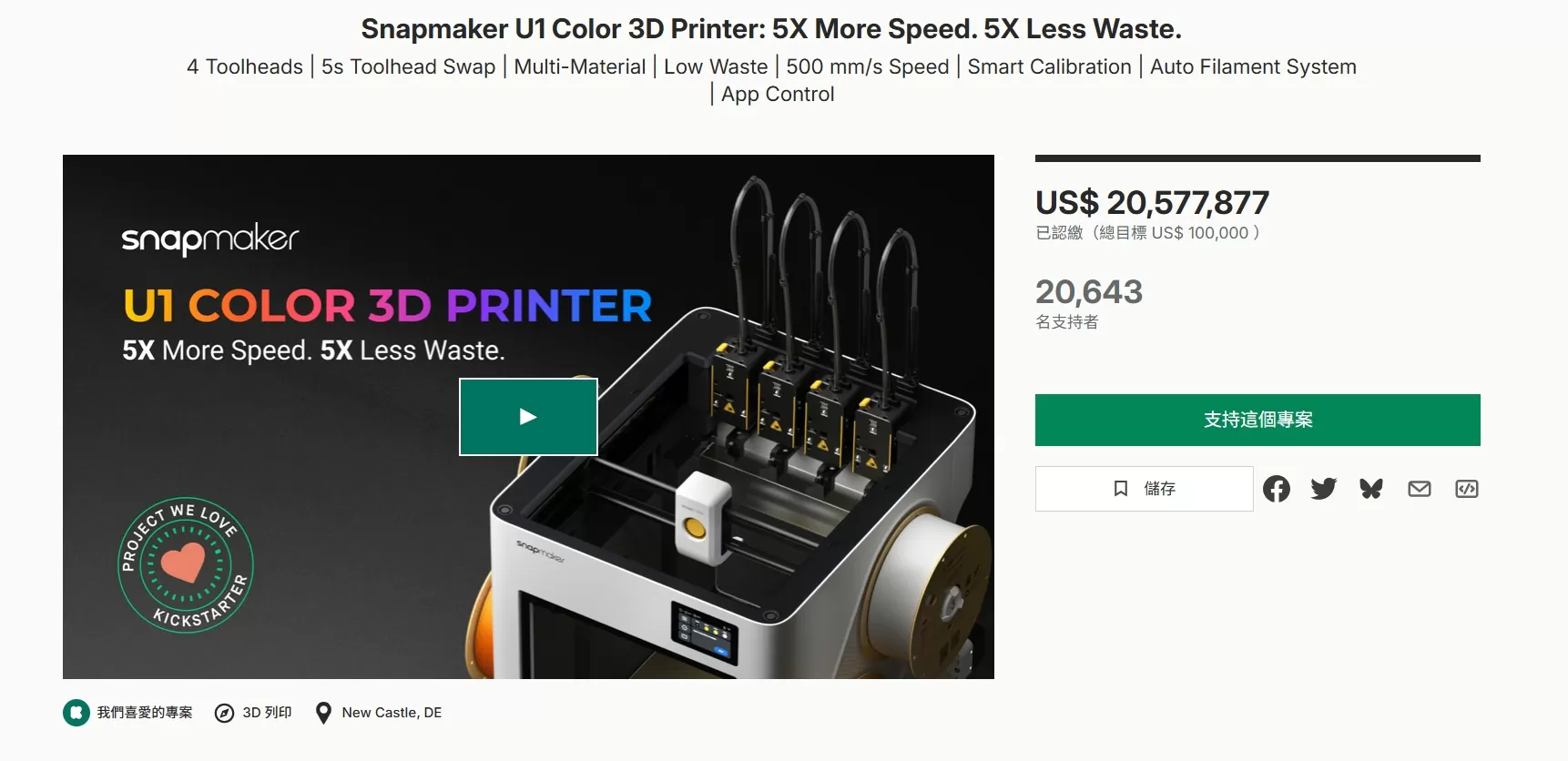
Task: Play the Snapmaker U1 campaign video
Action: pos(528,417)
